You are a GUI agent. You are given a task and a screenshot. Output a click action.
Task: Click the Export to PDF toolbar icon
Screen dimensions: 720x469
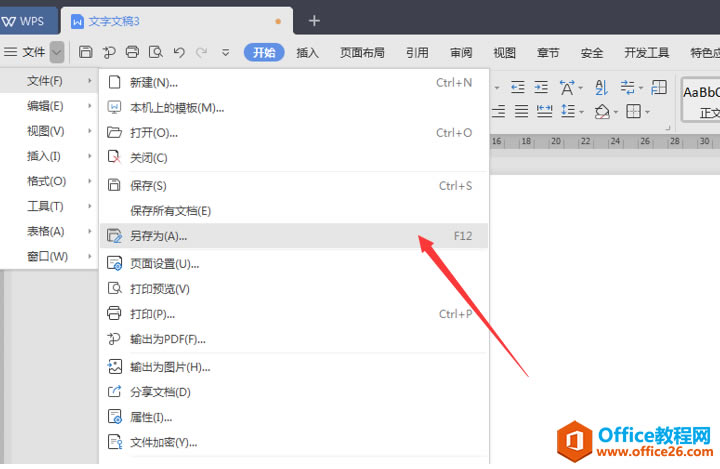pyautogui.click(x=109, y=52)
